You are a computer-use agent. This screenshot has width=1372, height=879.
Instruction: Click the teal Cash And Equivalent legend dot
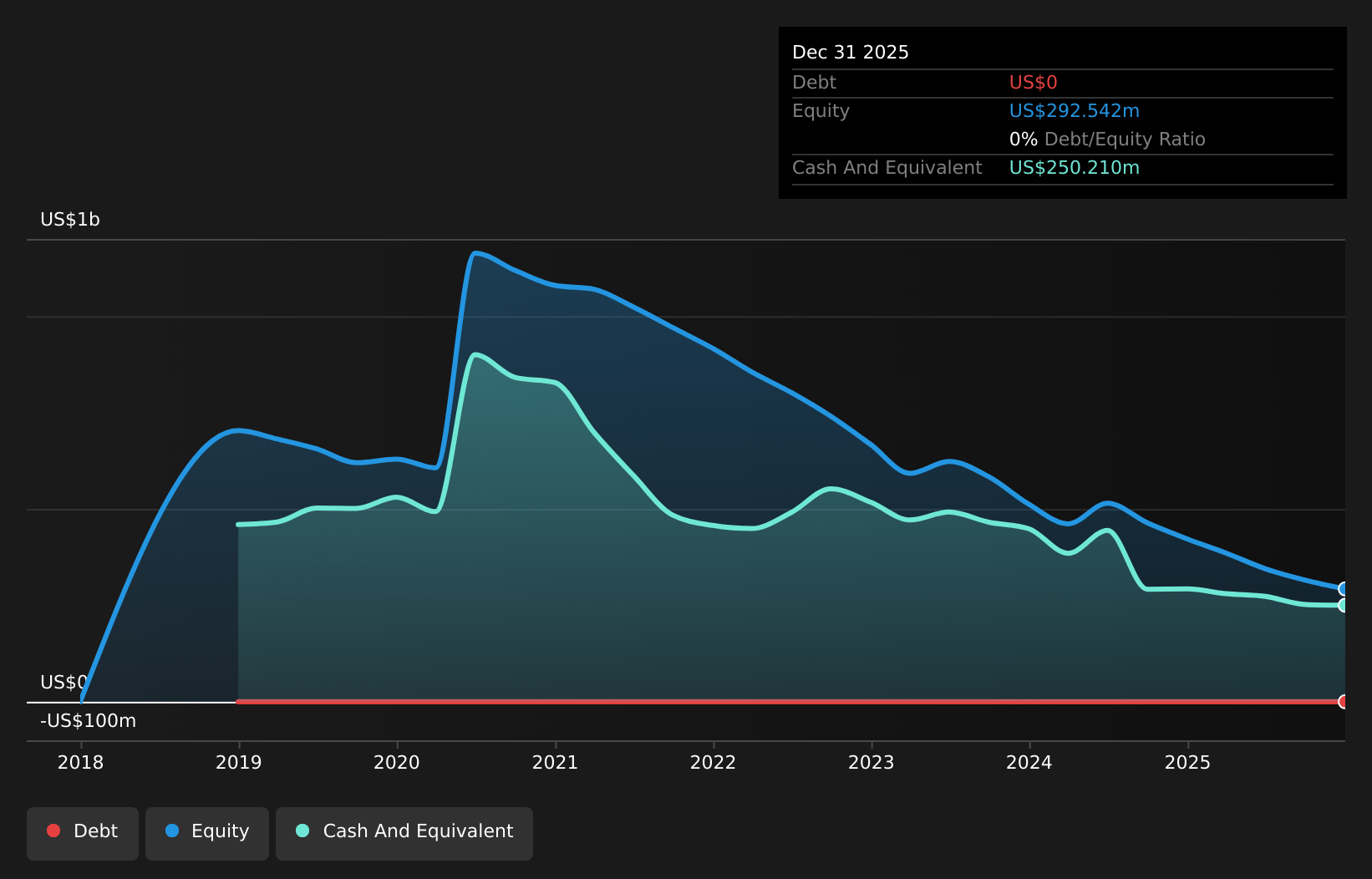tap(302, 831)
